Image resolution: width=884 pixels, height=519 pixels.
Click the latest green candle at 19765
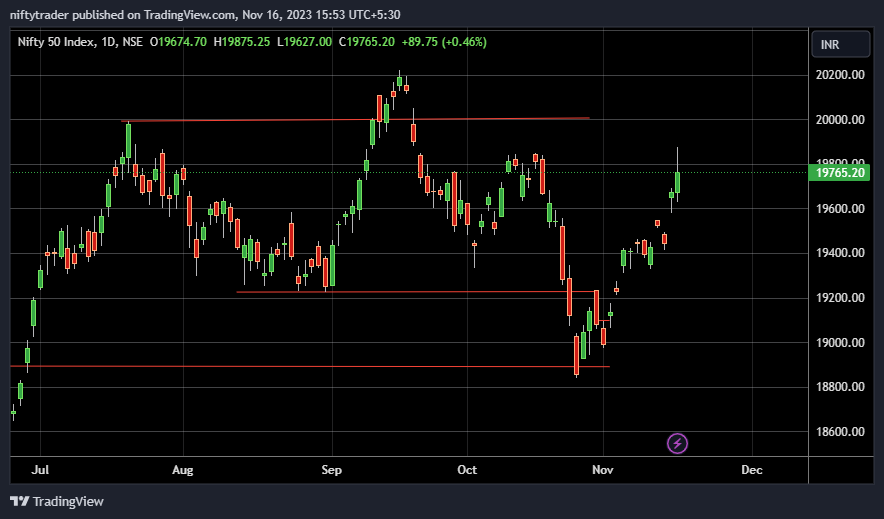point(678,183)
